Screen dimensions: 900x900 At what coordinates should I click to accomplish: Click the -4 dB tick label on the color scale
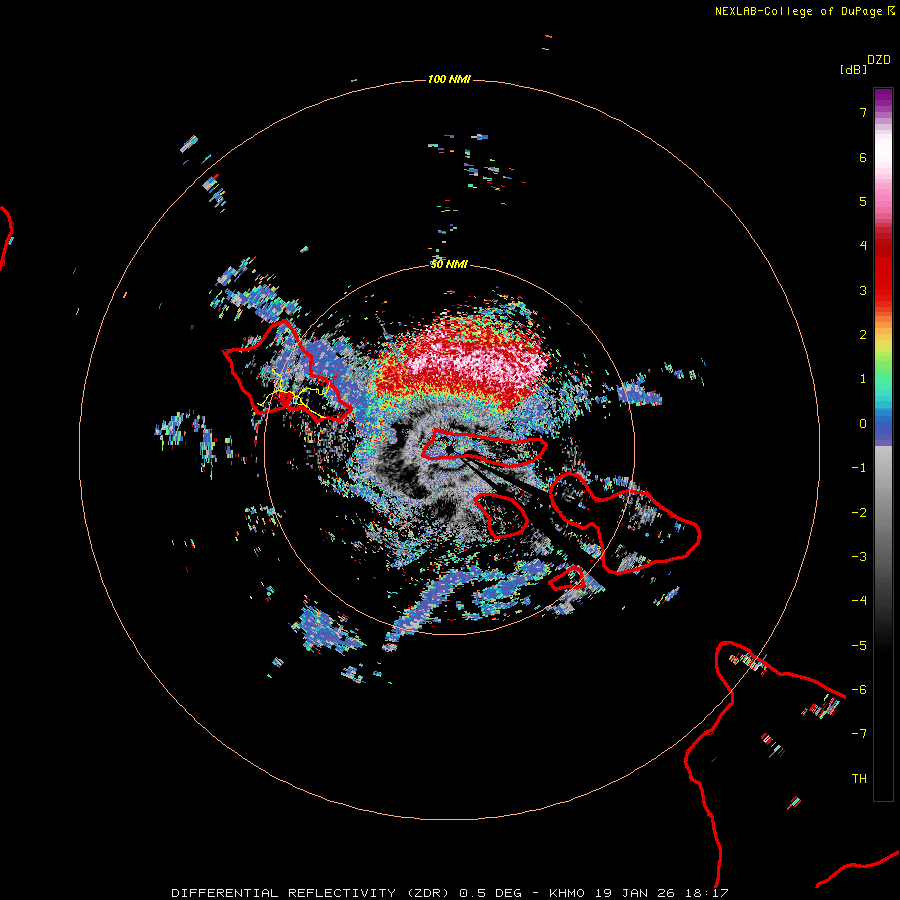pyautogui.click(x=859, y=601)
